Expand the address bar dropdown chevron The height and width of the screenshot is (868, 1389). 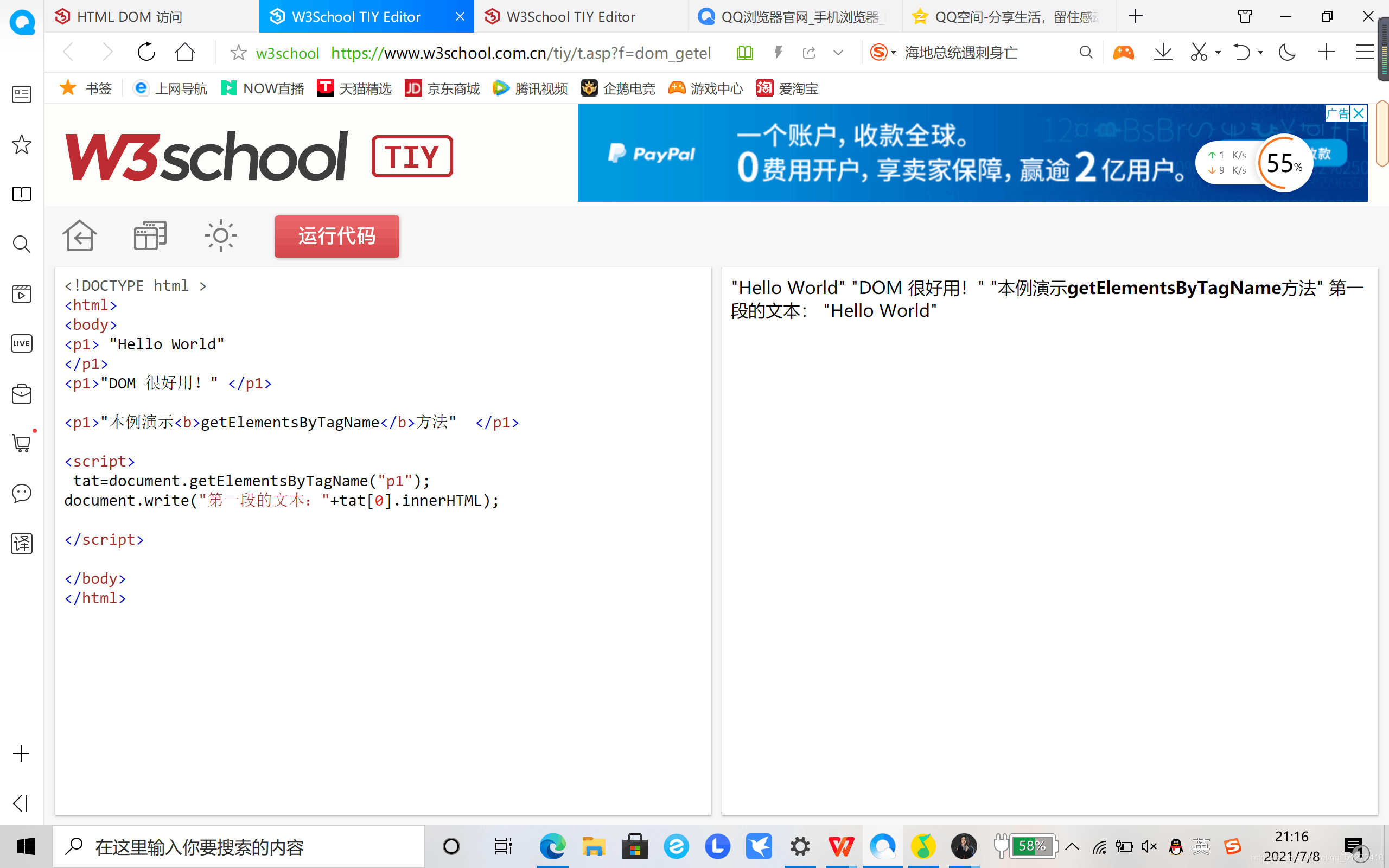(838, 53)
